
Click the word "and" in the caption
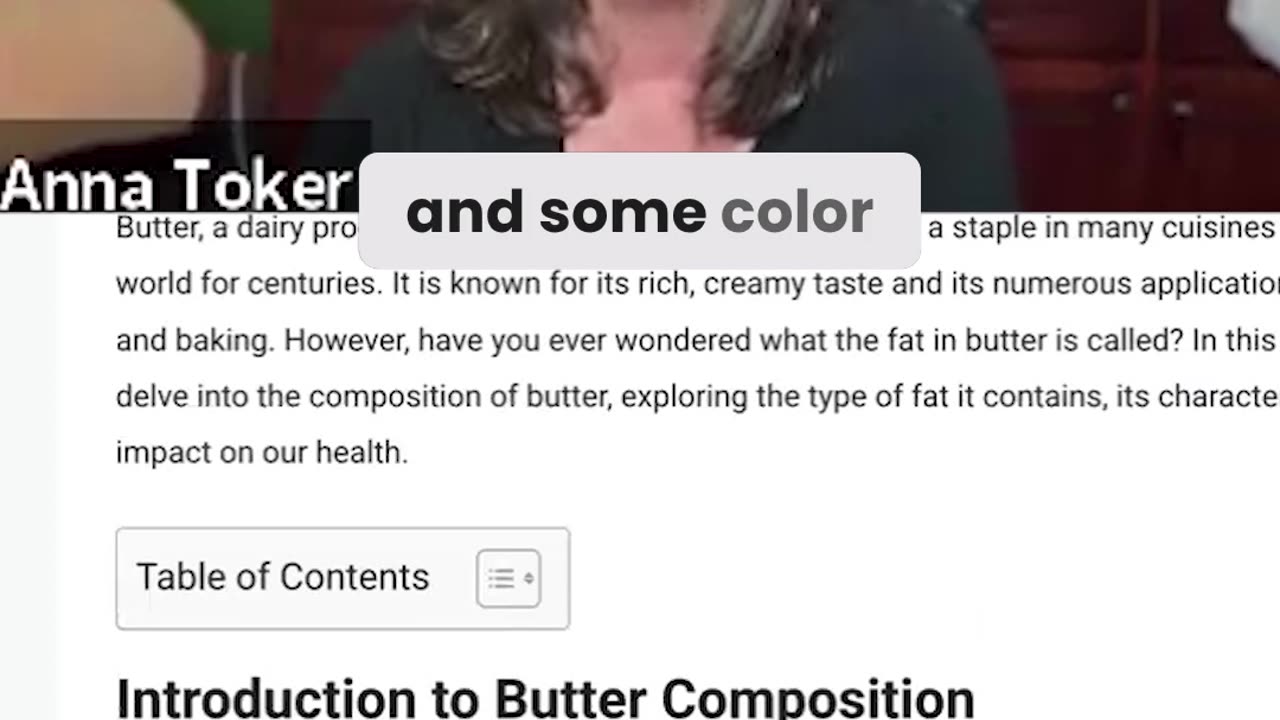point(466,212)
